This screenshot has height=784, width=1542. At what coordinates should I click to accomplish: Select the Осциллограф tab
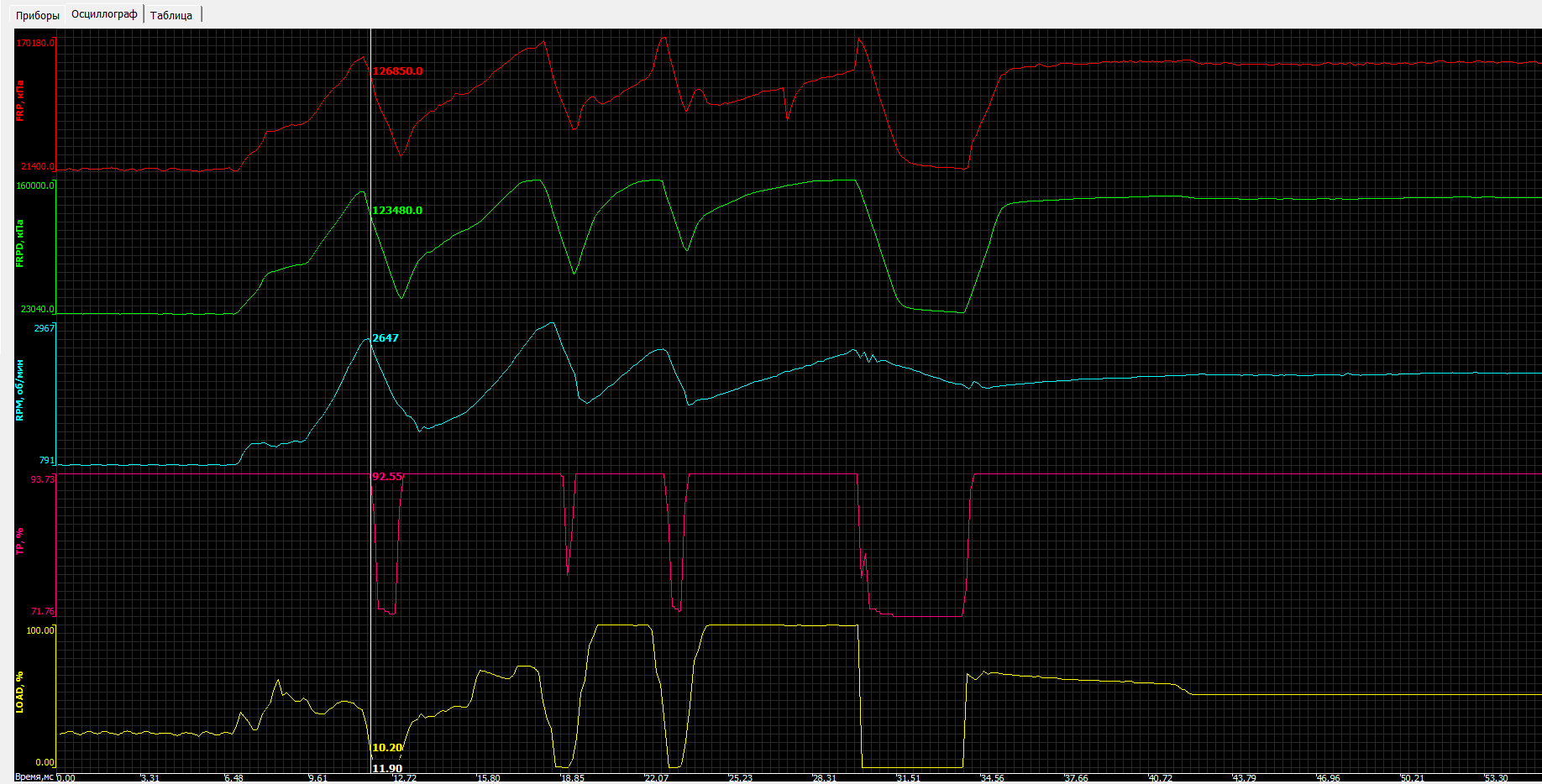coord(104,14)
